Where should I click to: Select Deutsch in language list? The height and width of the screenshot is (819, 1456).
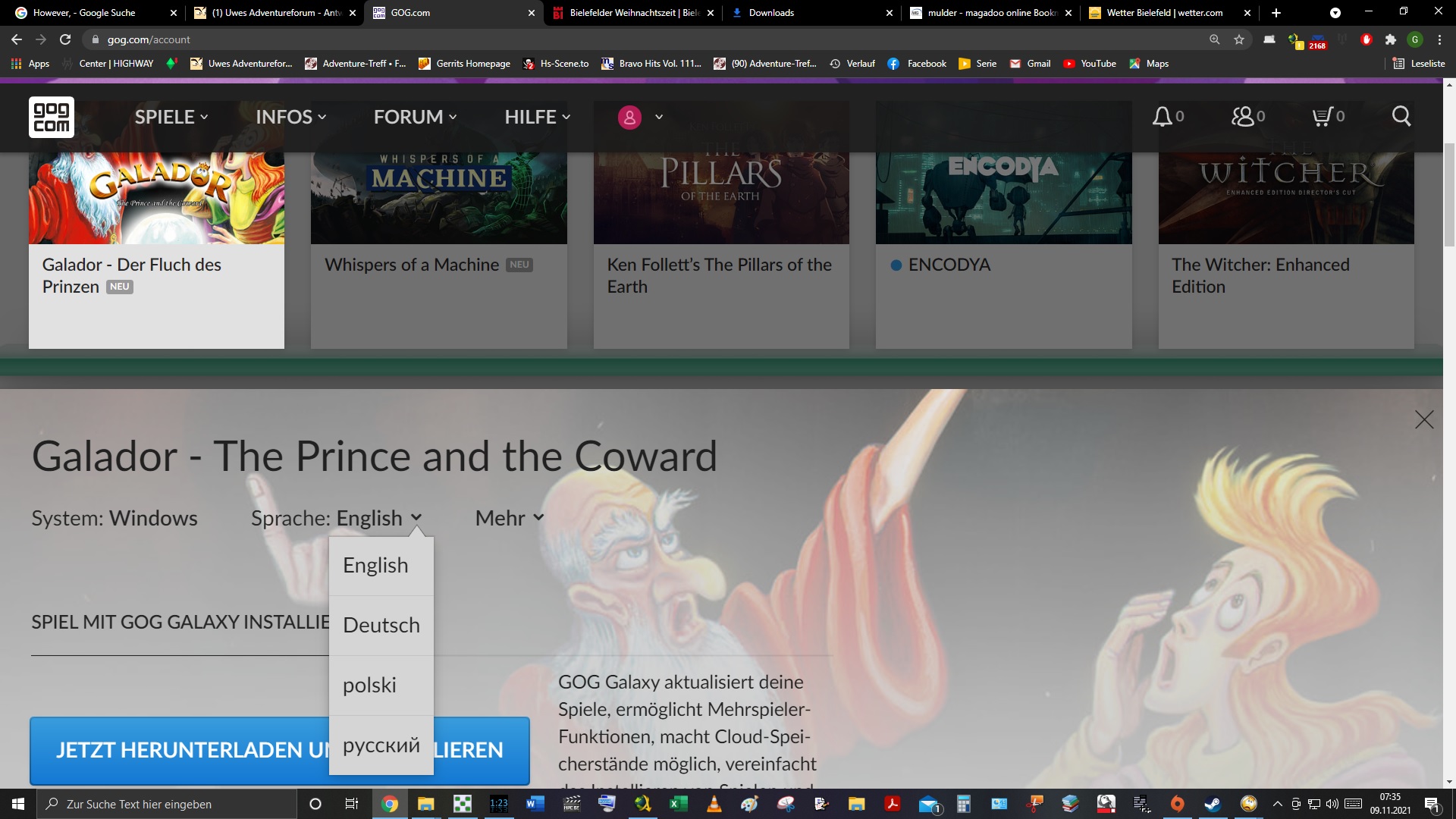381,626
